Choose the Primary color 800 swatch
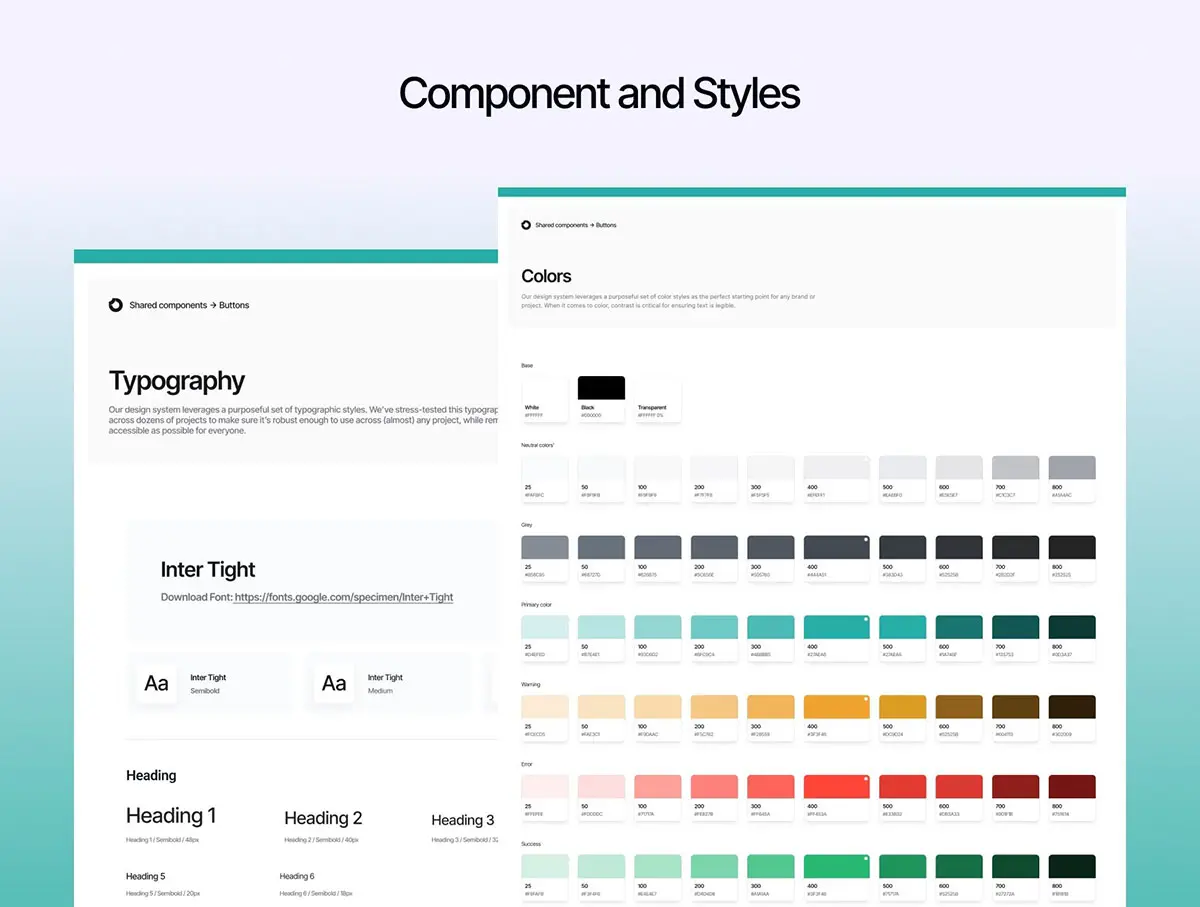This screenshot has width=1200, height=907. (x=1071, y=627)
